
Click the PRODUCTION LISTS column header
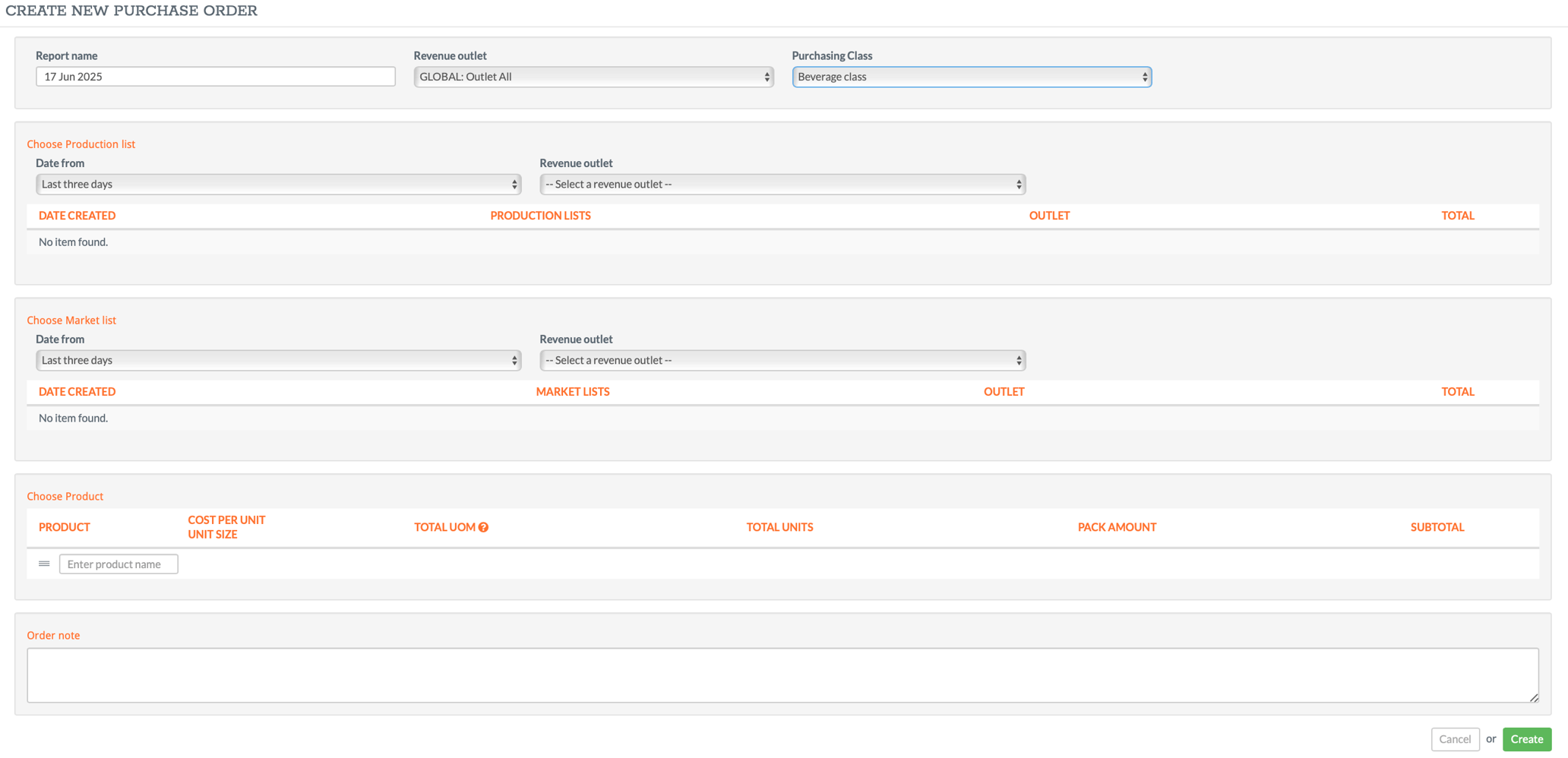coord(540,216)
